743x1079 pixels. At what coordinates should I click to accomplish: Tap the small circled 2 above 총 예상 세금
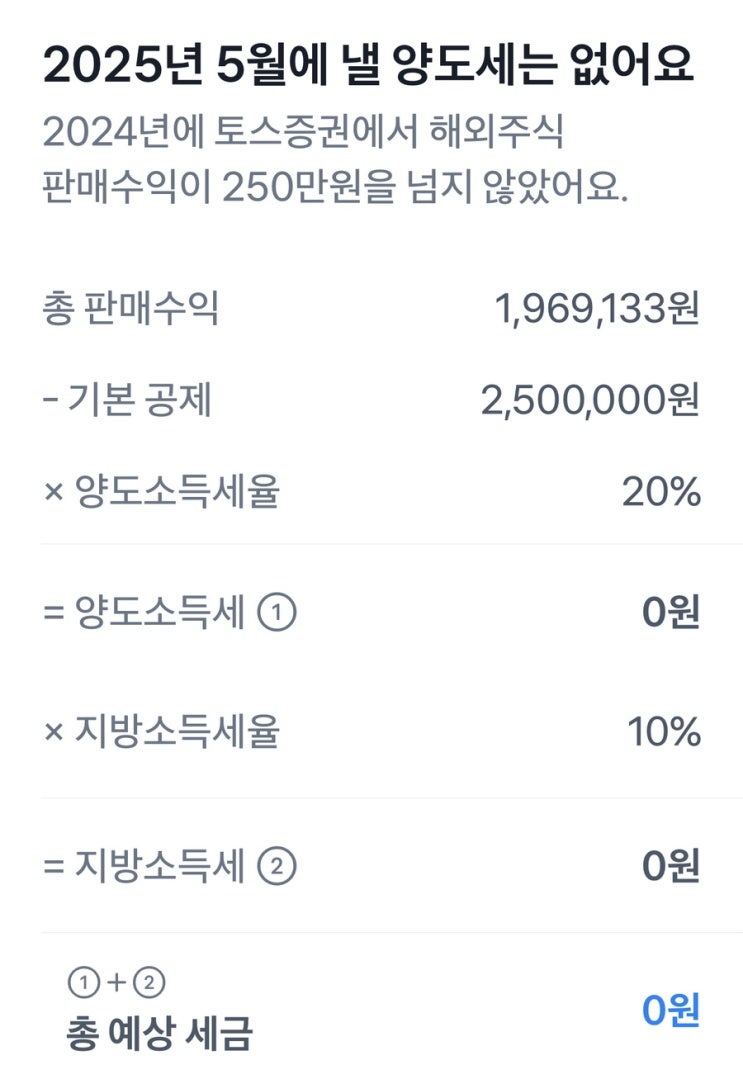tap(148, 983)
